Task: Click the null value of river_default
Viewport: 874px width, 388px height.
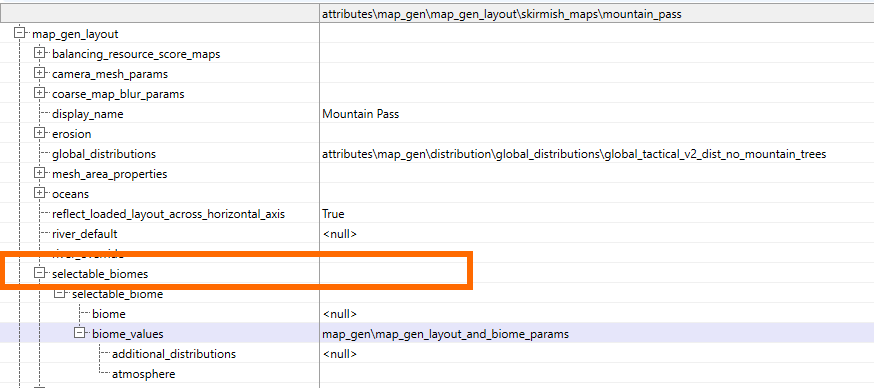Action: point(339,234)
